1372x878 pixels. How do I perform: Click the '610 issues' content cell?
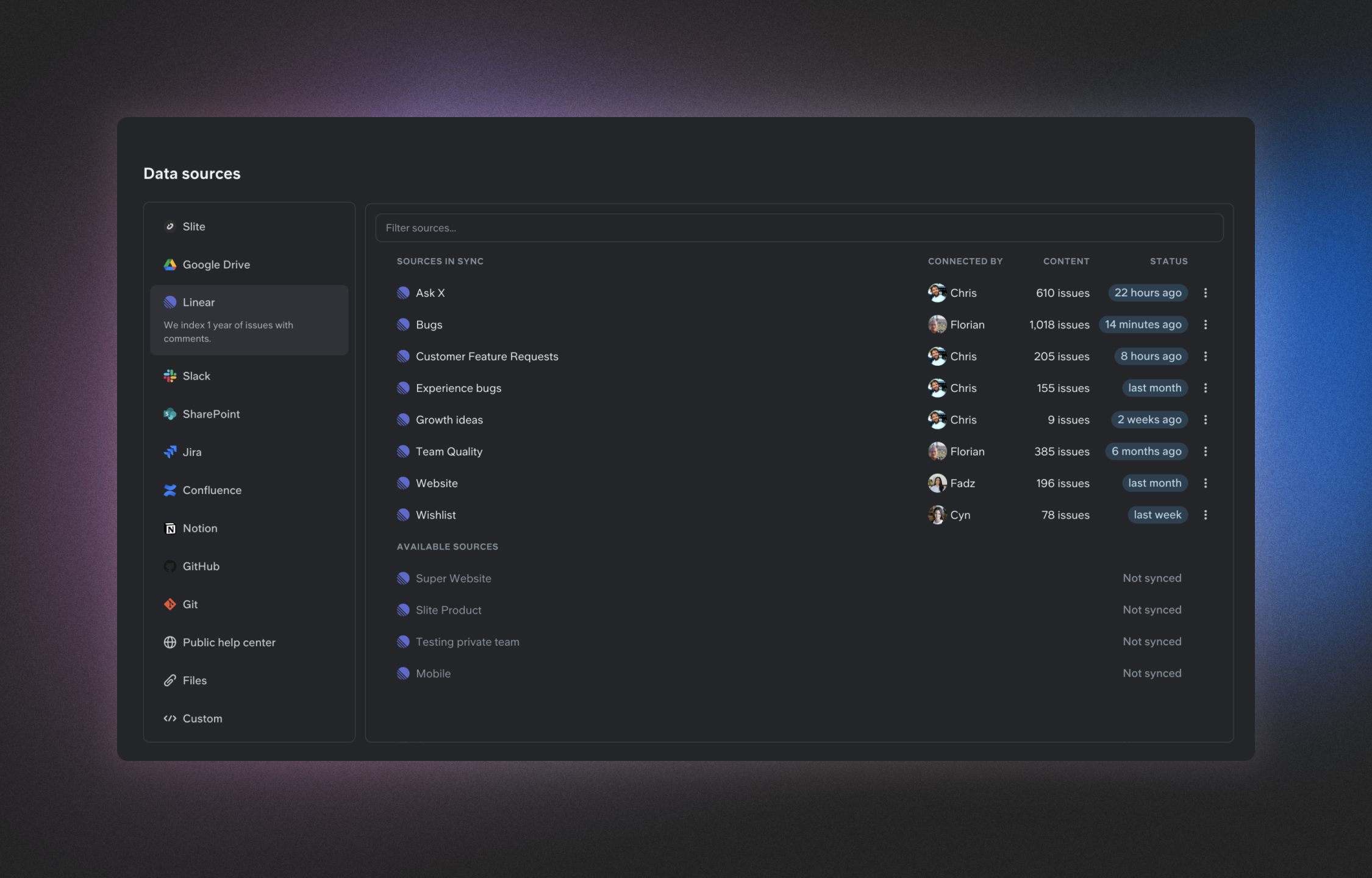(x=1063, y=293)
